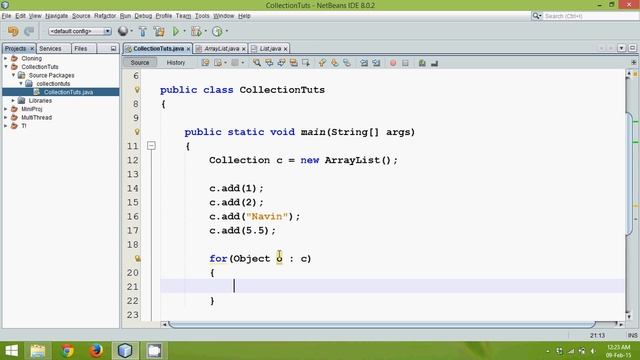
Task: Click the Build Project hammer icon
Action: (143, 31)
